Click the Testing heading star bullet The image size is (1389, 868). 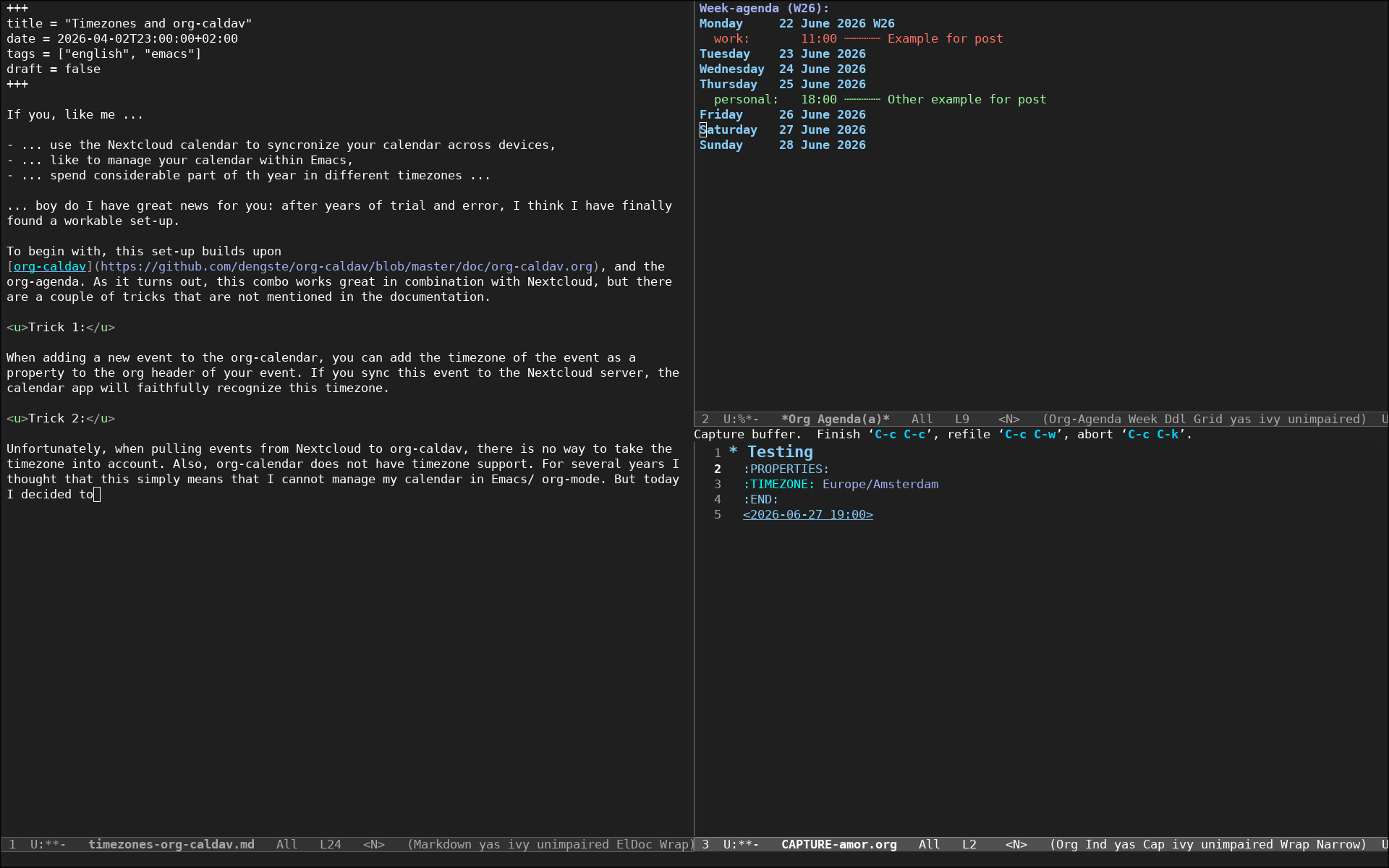(734, 452)
